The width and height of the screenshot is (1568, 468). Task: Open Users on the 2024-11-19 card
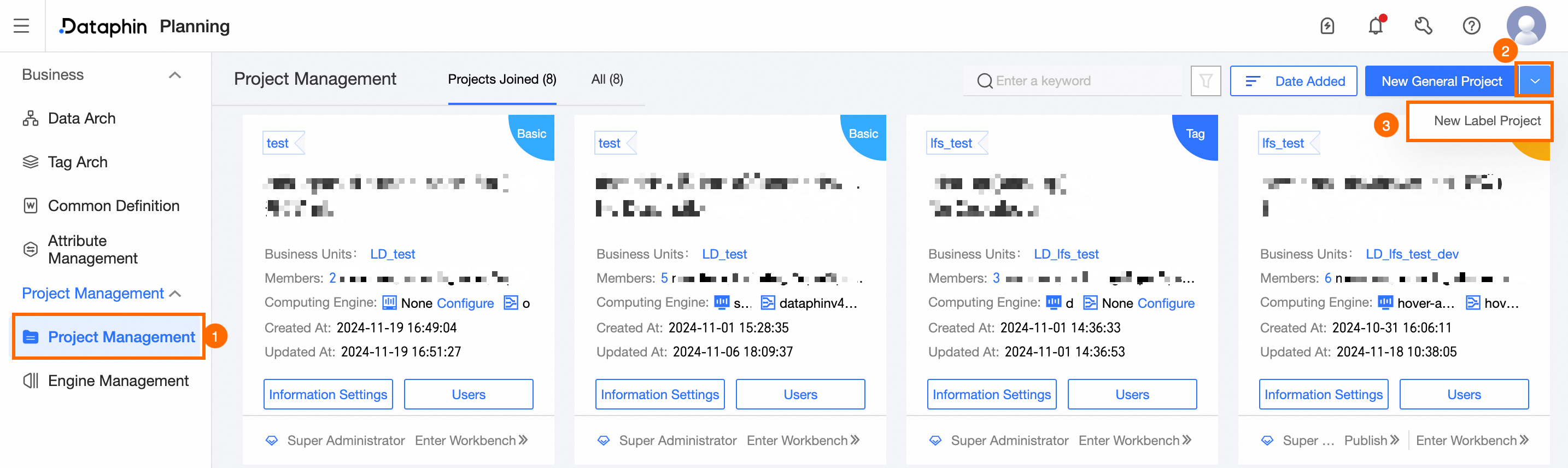click(468, 395)
